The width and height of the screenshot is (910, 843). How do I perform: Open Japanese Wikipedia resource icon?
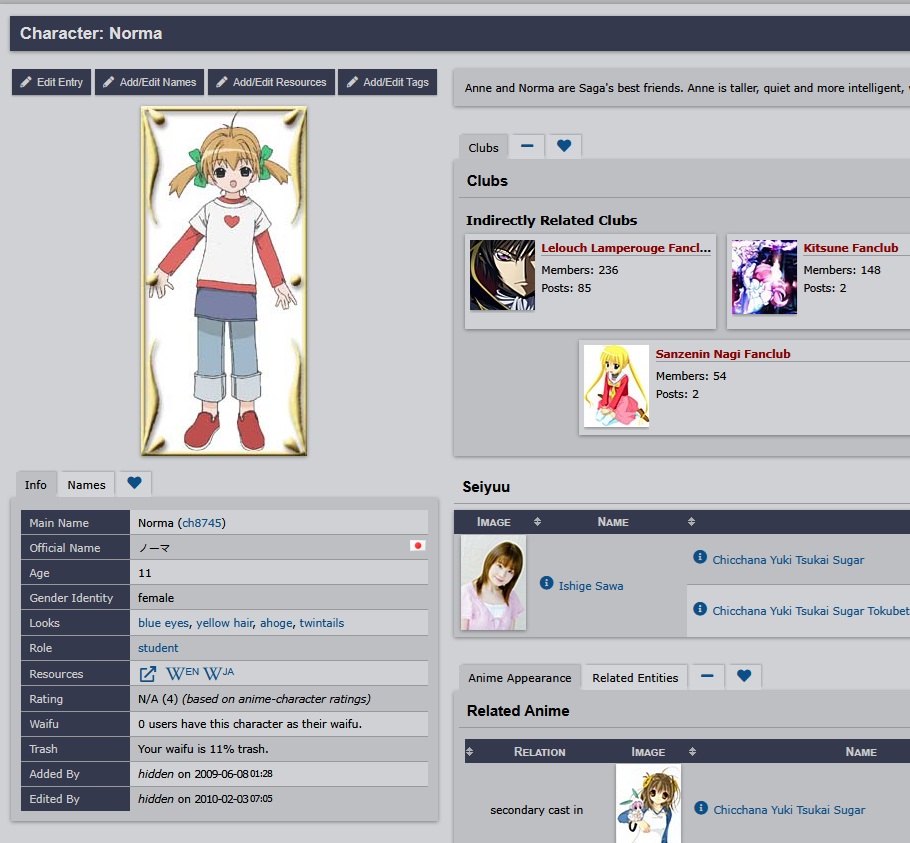point(219,673)
